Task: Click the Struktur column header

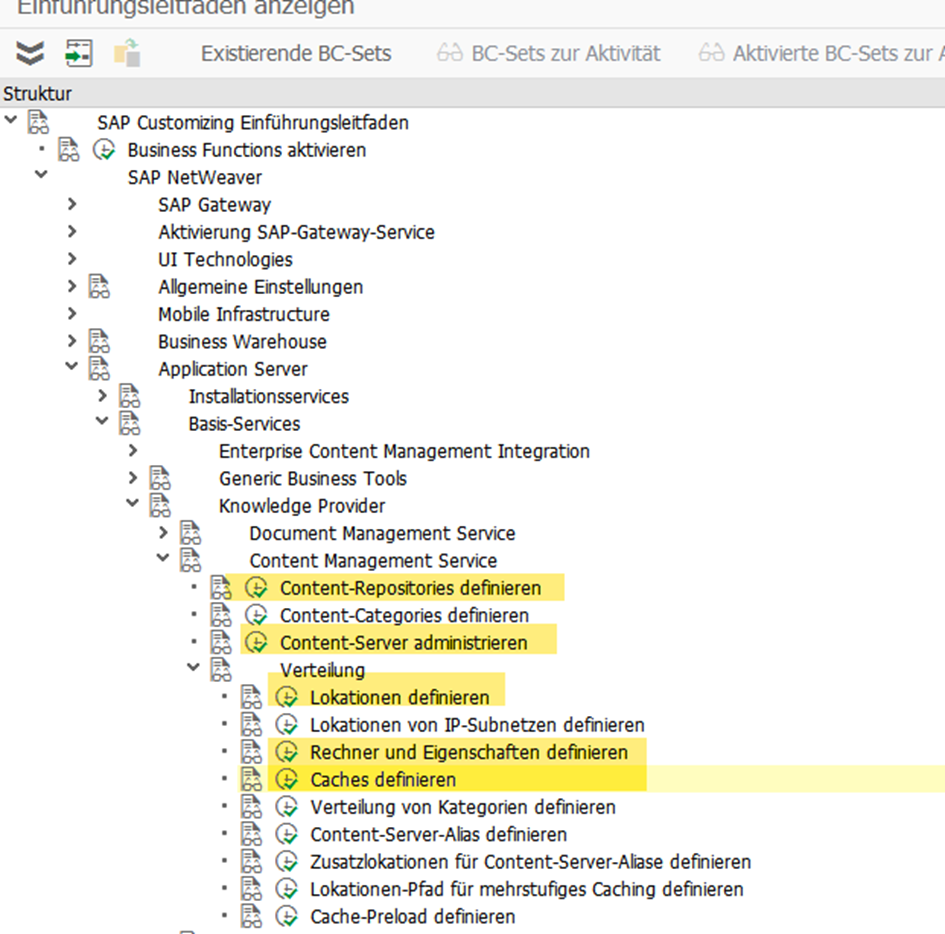Action: pos(37,93)
